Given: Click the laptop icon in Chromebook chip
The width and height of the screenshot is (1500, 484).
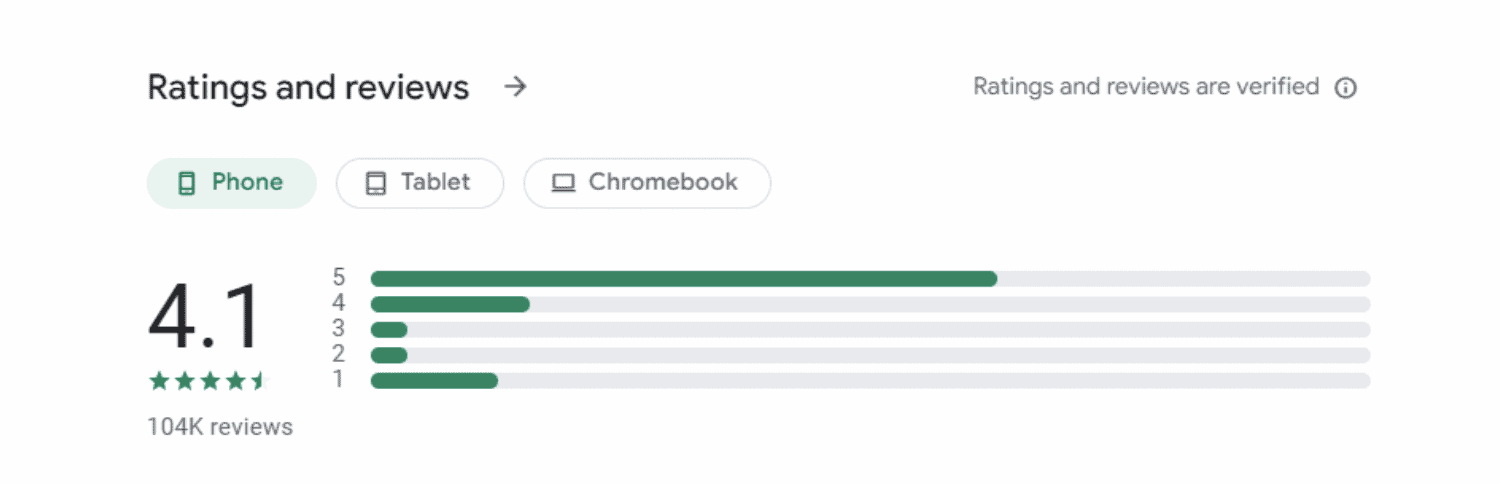Looking at the screenshot, I should pyautogui.click(x=564, y=183).
